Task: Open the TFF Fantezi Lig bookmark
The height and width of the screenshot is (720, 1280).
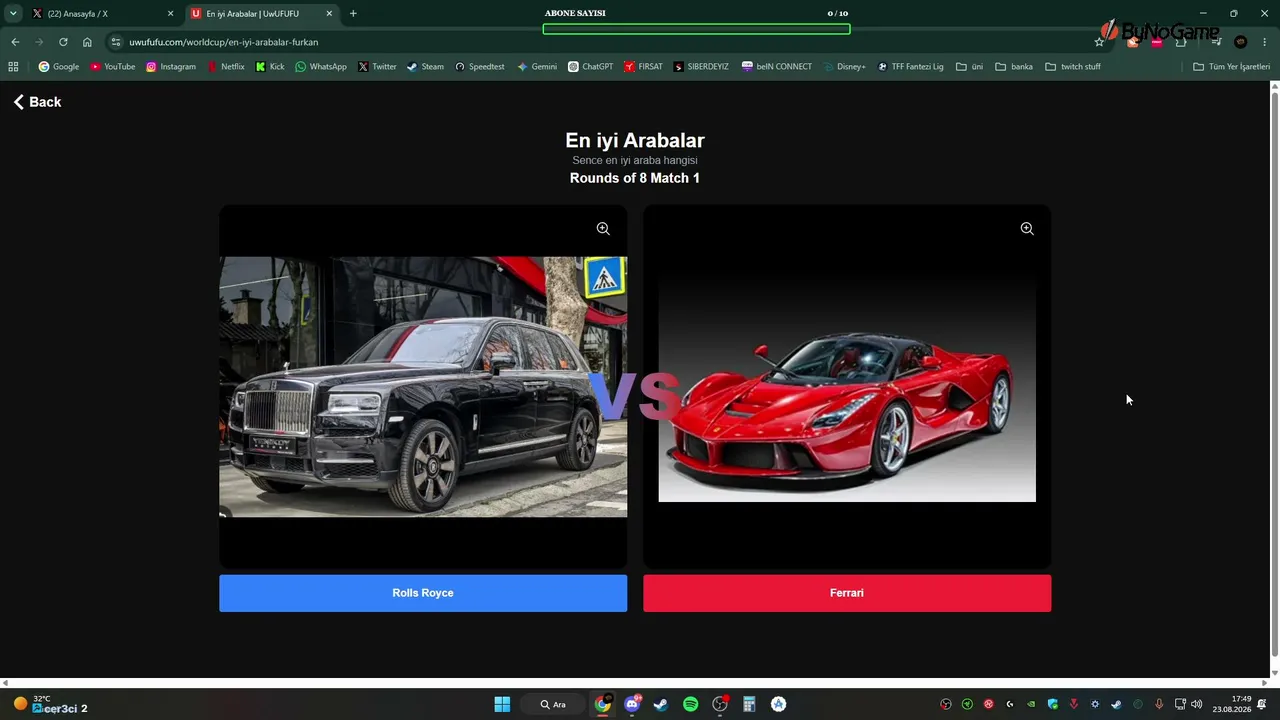Action: [911, 67]
